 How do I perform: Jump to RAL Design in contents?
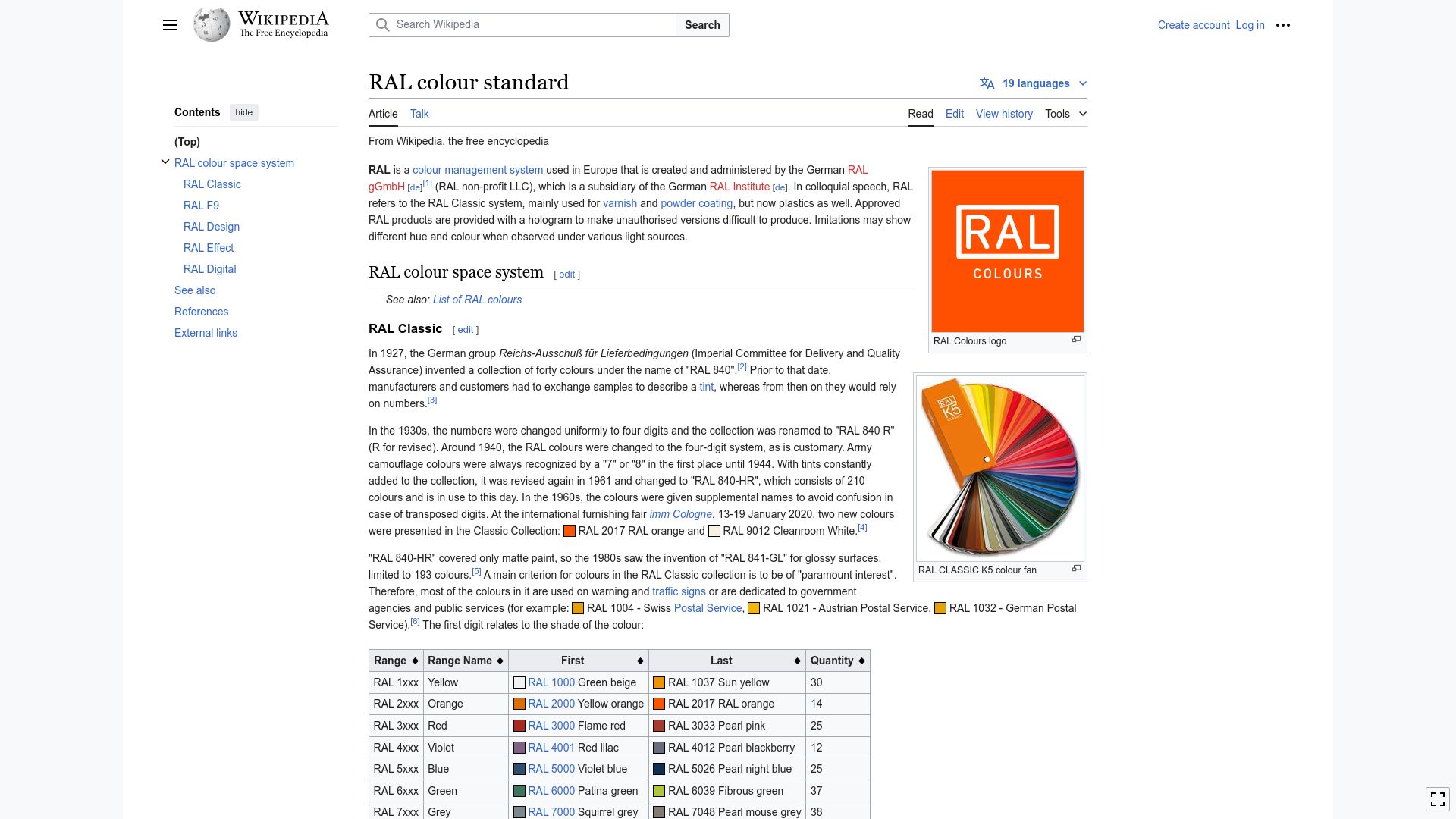pyautogui.click(x=212, y=227)
